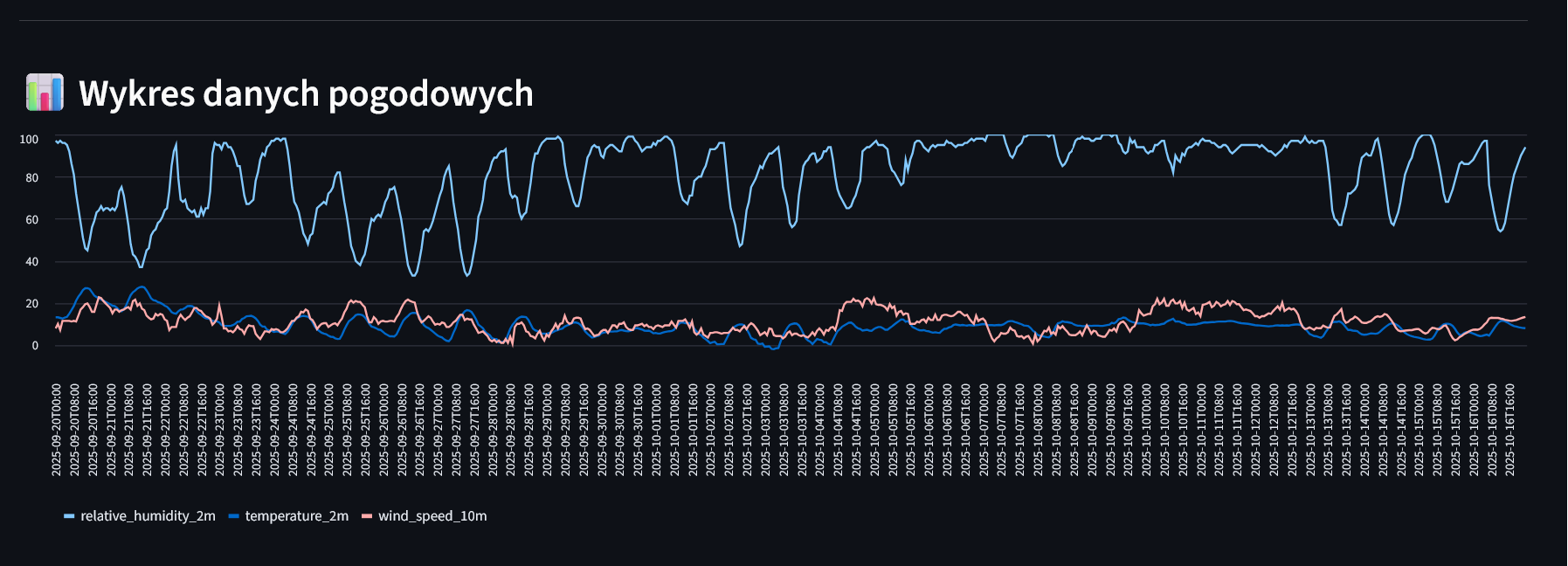The height and width of the screenshot is (566, 1568).
Task: Hide the temperature_2m series via legend label
Action: 296,516
